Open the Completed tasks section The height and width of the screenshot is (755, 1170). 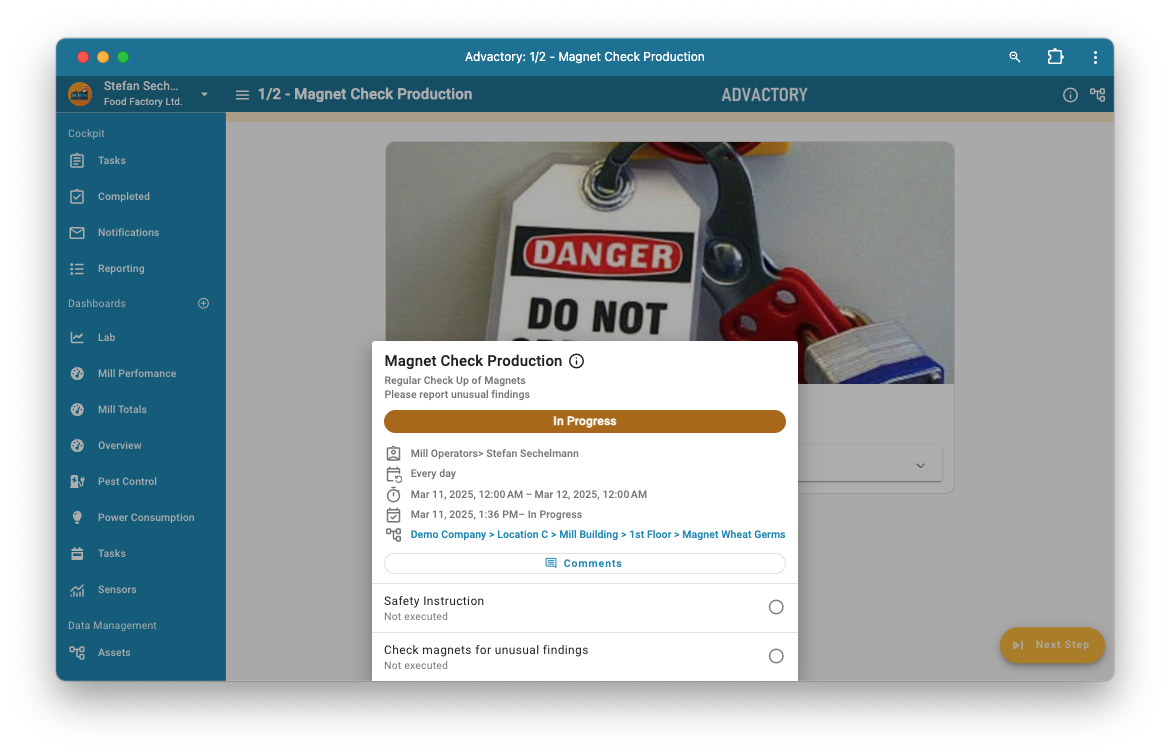(x=123, y=197)
